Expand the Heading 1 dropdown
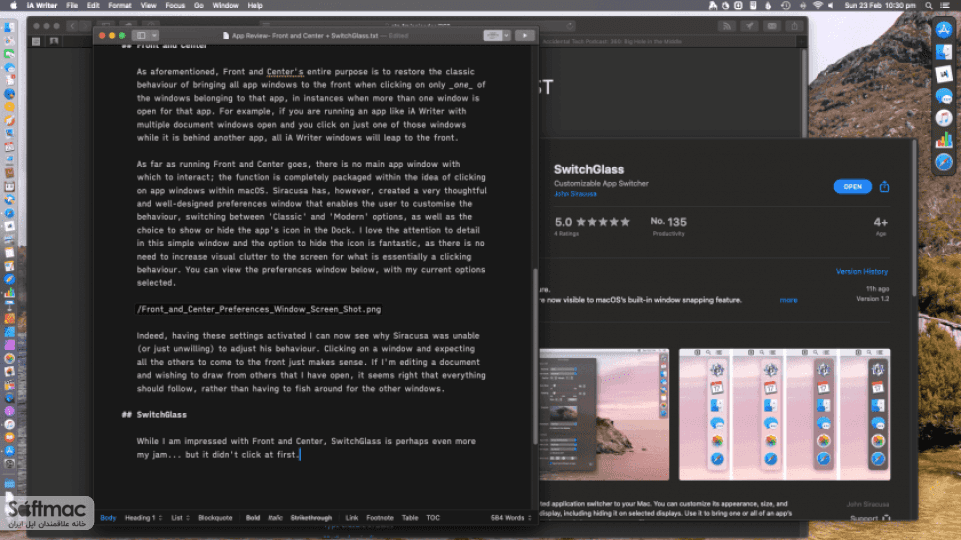This screenshot has height=540, width=961. point(143,518)
